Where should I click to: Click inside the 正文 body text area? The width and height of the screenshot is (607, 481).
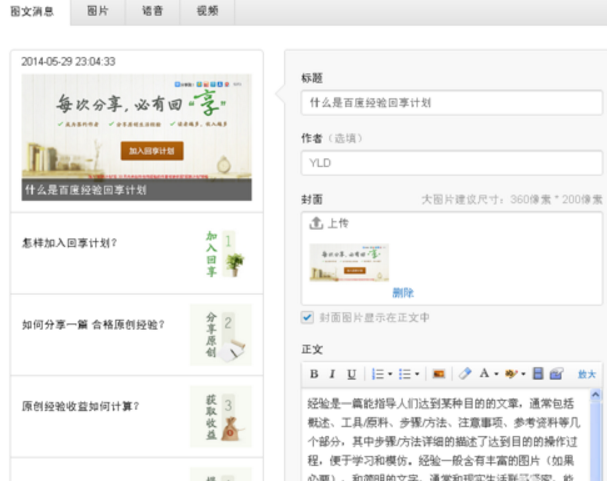(445, 437)
